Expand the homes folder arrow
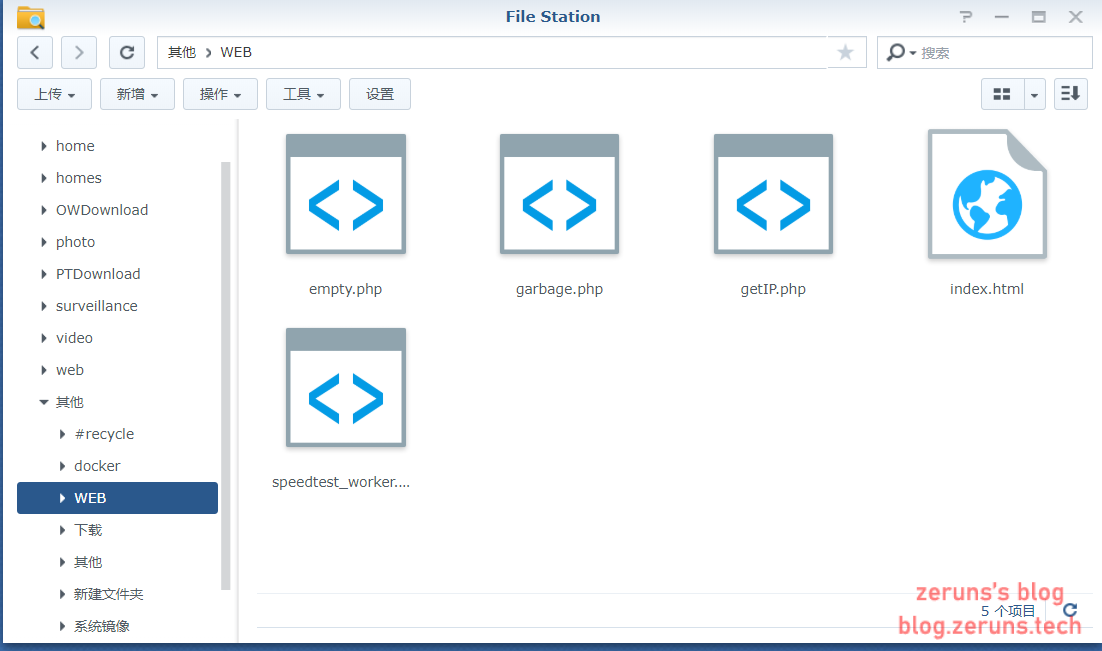Screen dimensions: 1102x651 tap(44, 178)
